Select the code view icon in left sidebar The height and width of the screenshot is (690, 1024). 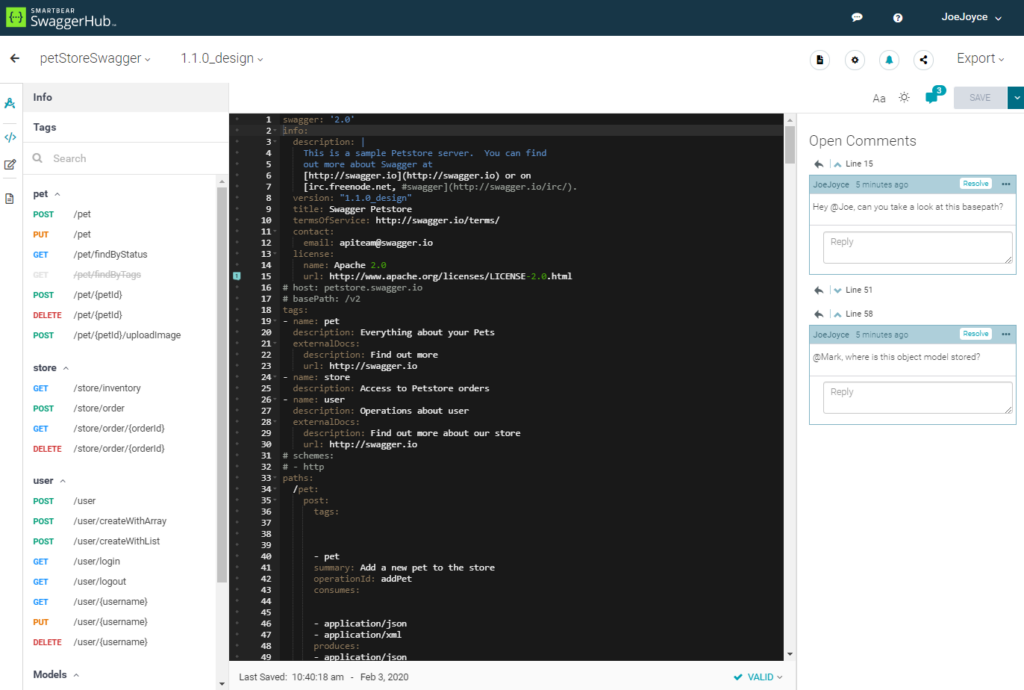click(x=10, y=135)
